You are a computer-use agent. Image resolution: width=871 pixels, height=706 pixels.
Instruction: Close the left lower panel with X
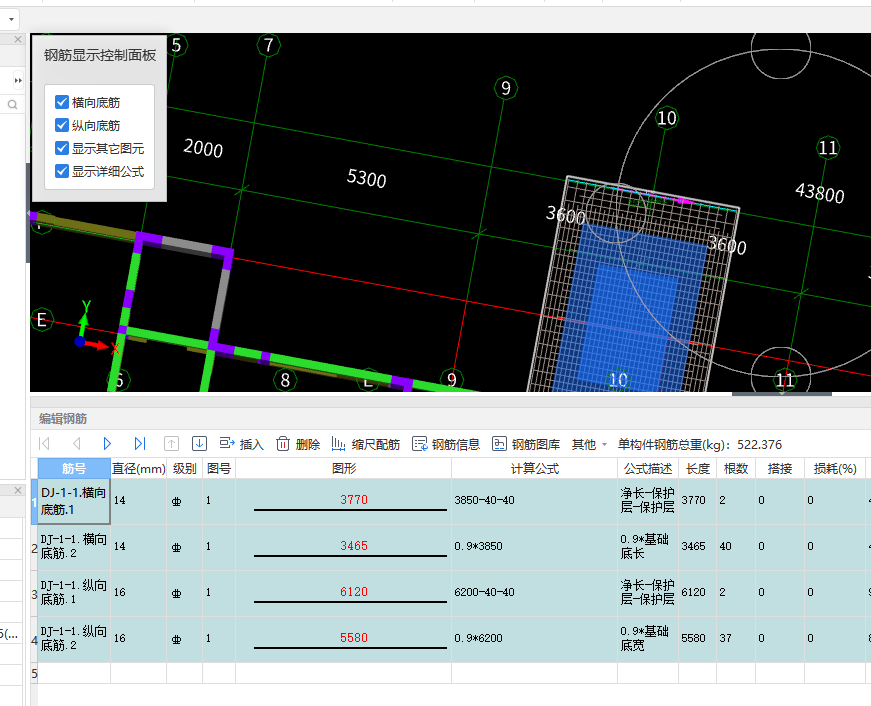[18, 490]
